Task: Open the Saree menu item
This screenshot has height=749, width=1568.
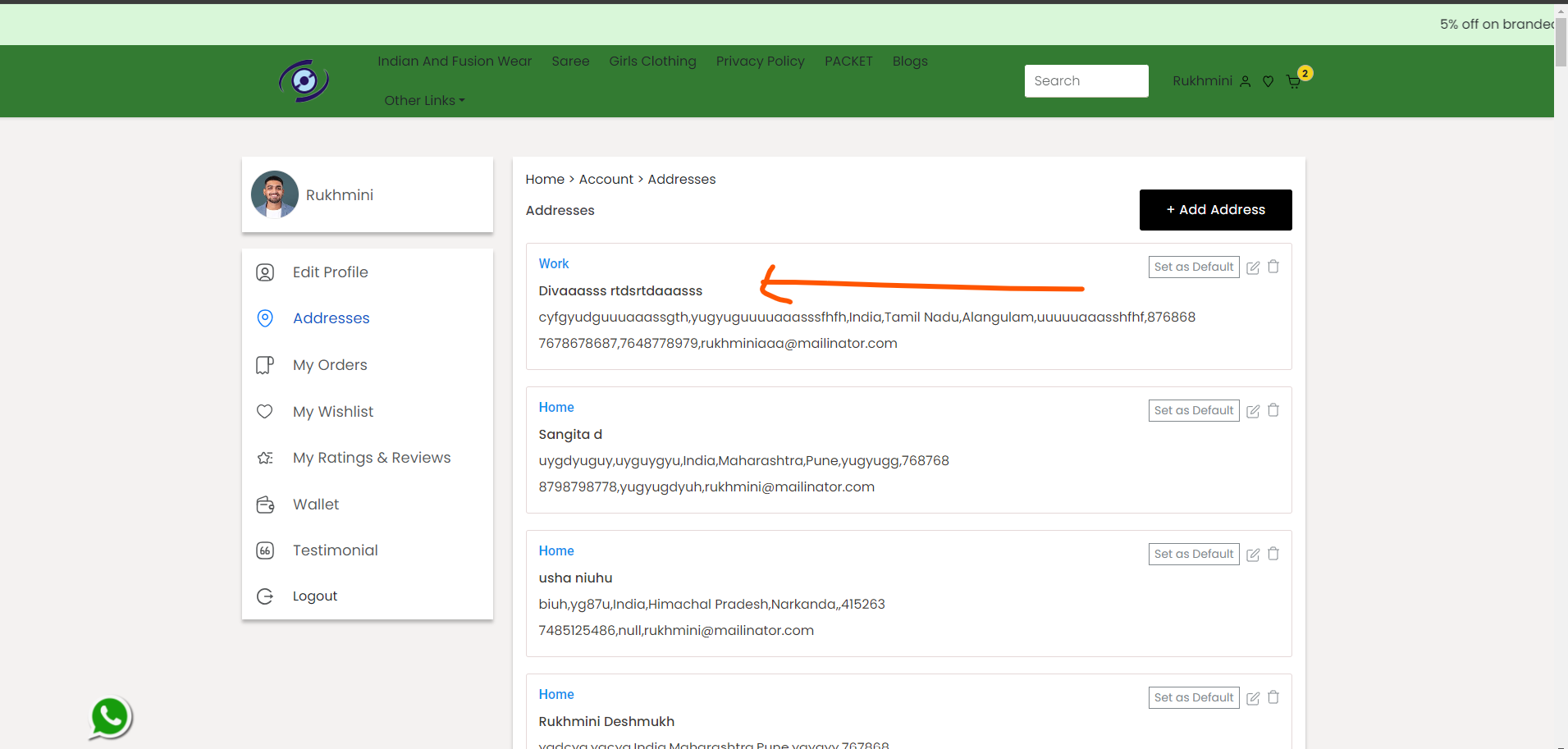Action: (x=570, y=61)
